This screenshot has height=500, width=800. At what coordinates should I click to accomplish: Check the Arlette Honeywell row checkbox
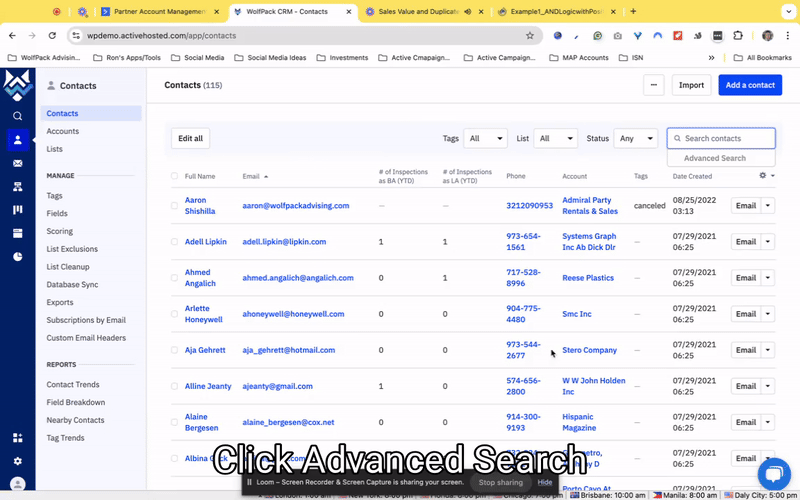click(x=174, y=314)
